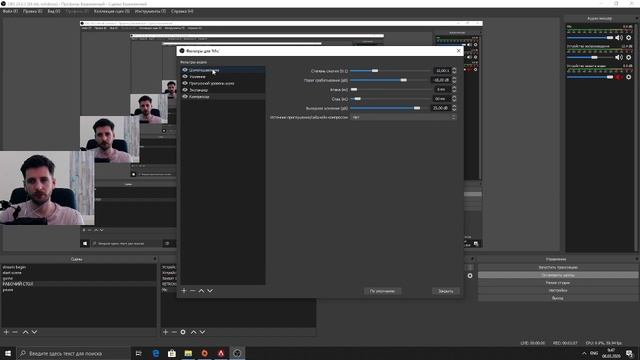Click the release time slider
640x360 pixels.
click(391, 99)
